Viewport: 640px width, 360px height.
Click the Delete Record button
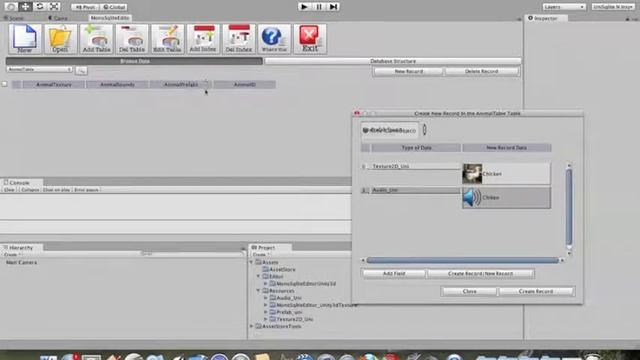482,71
